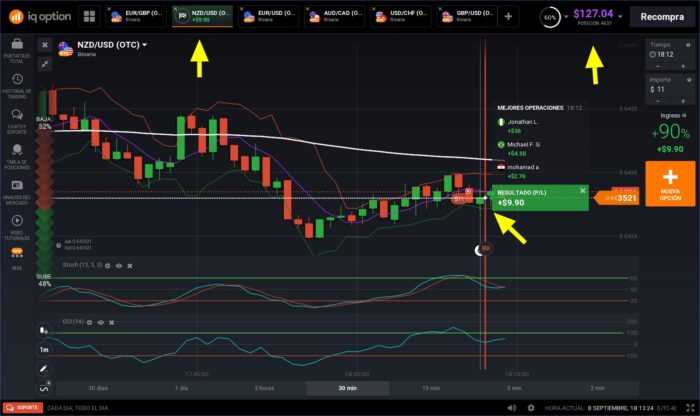Open the candlestick chart type selector
The height and width of the screenshot is (416, 700).
pos(44,331)
